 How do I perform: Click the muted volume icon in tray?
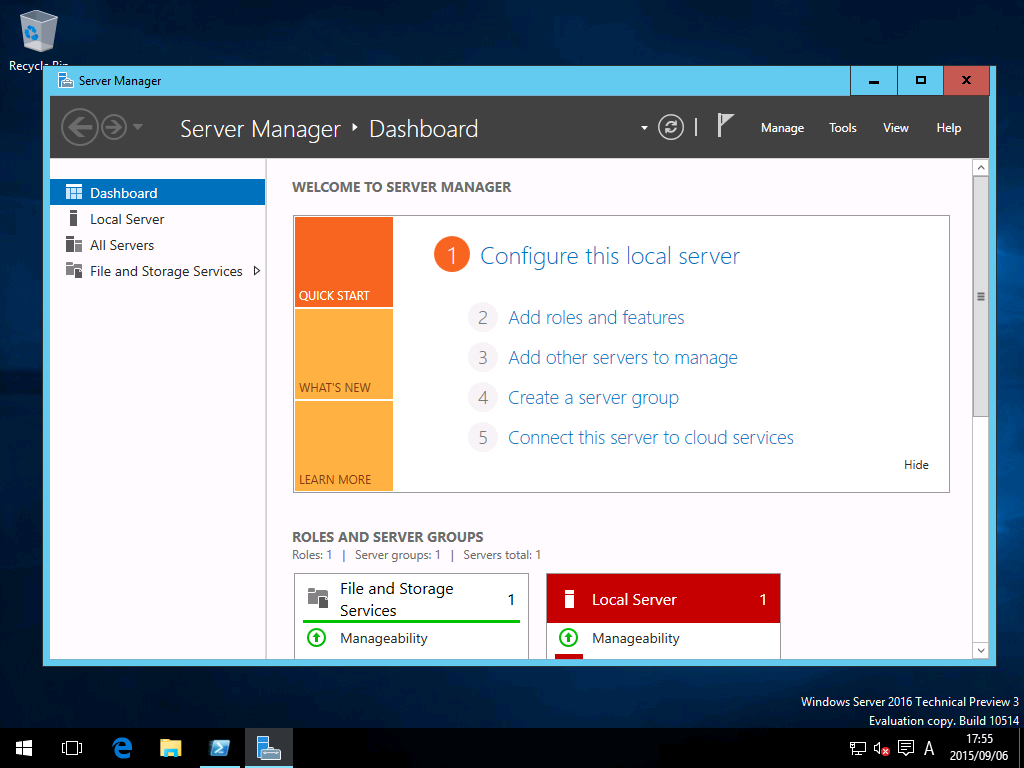(x=882, y=748)
